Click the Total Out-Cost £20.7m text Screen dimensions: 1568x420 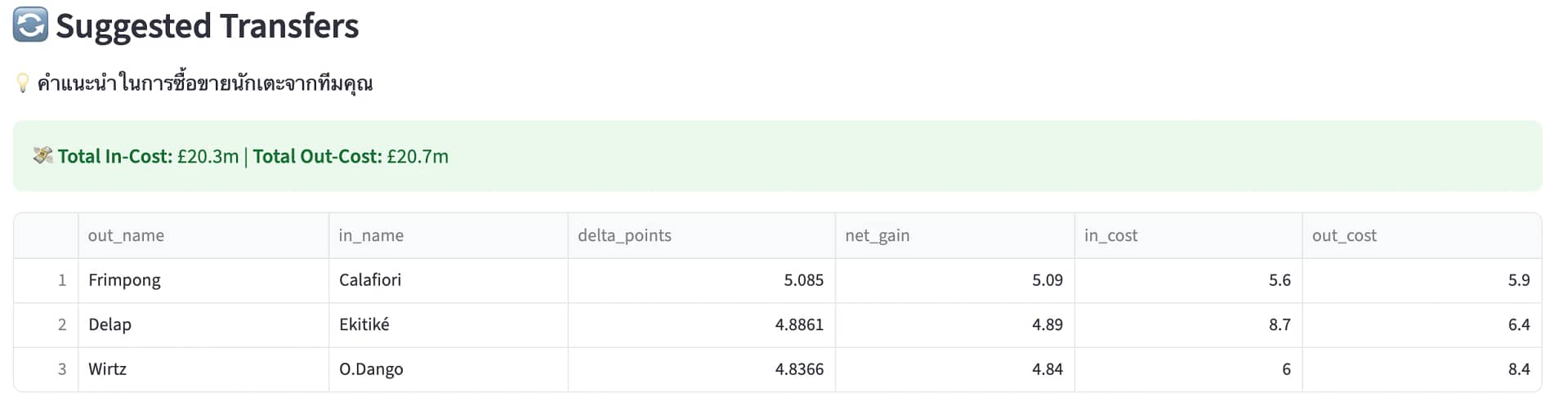(x=351, y=156)
